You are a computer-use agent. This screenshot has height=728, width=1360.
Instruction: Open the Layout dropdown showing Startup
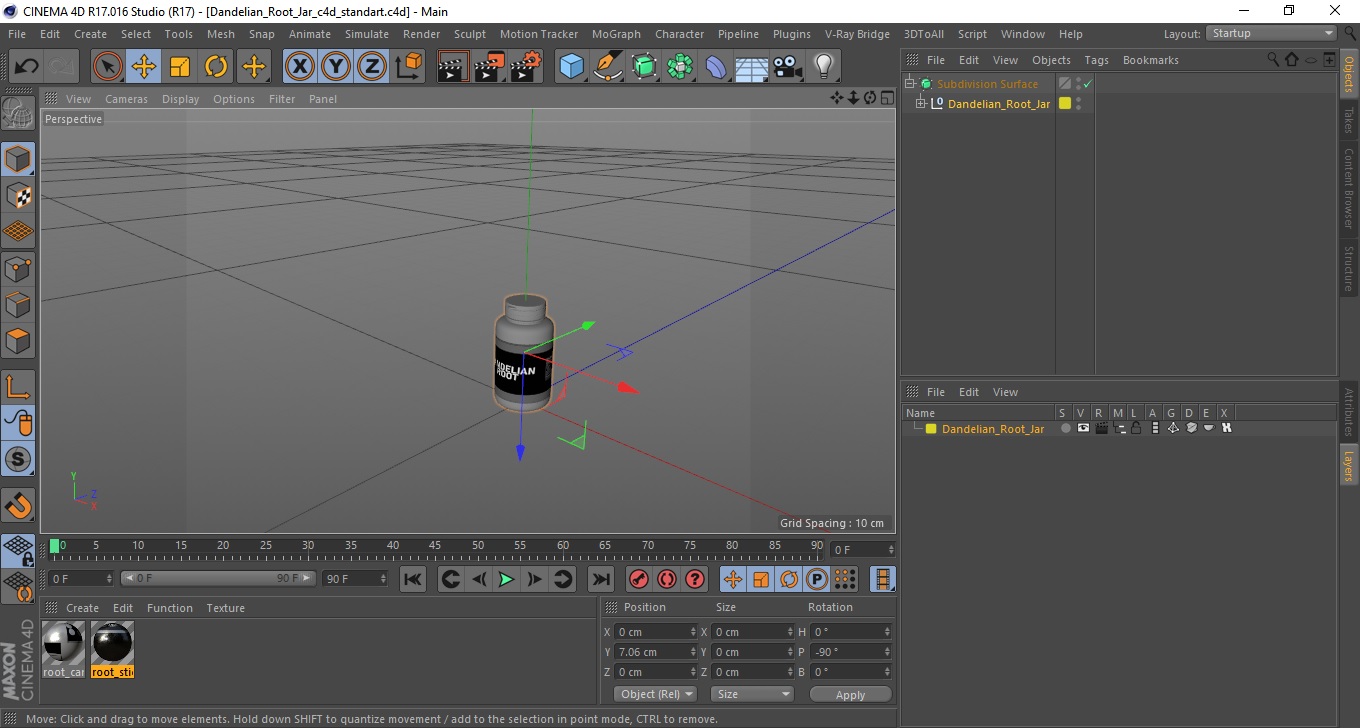(1272, 33)
